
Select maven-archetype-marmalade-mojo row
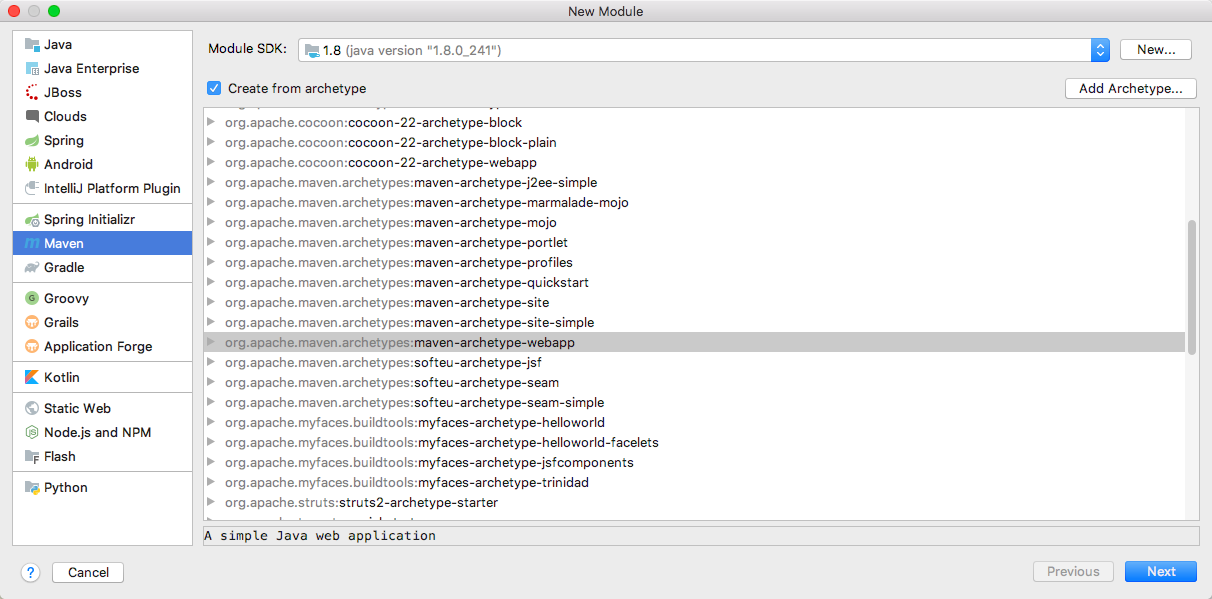695,202
